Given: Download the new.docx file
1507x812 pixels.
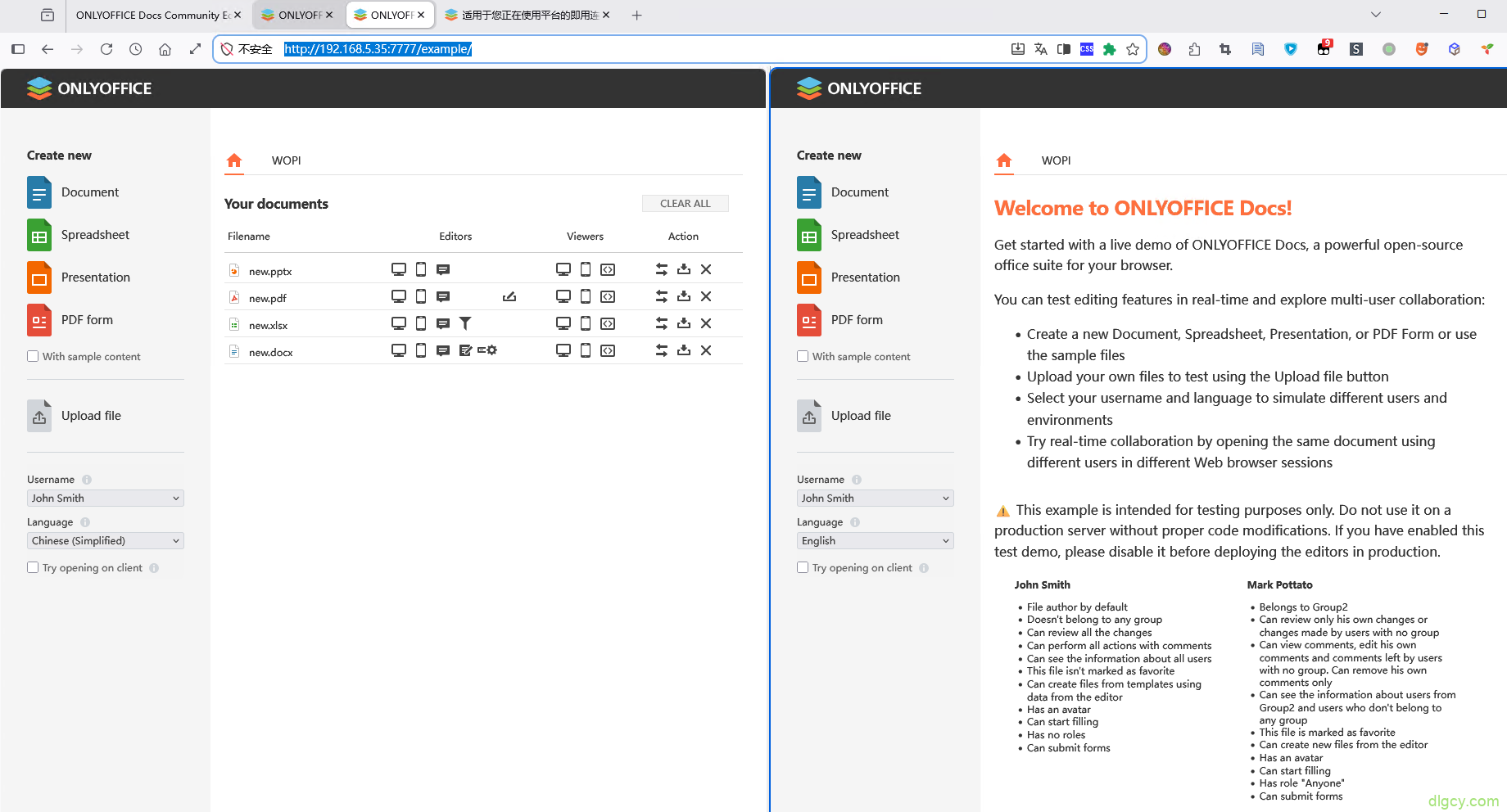Looking at the screenshot, I should coord(684,350).
